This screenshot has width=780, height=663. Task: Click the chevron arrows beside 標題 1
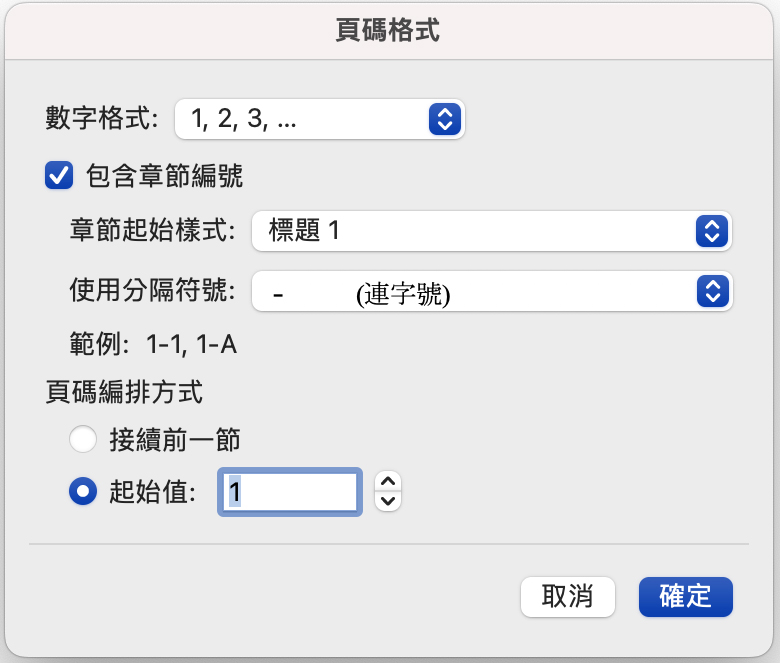[x=711, y=231]
